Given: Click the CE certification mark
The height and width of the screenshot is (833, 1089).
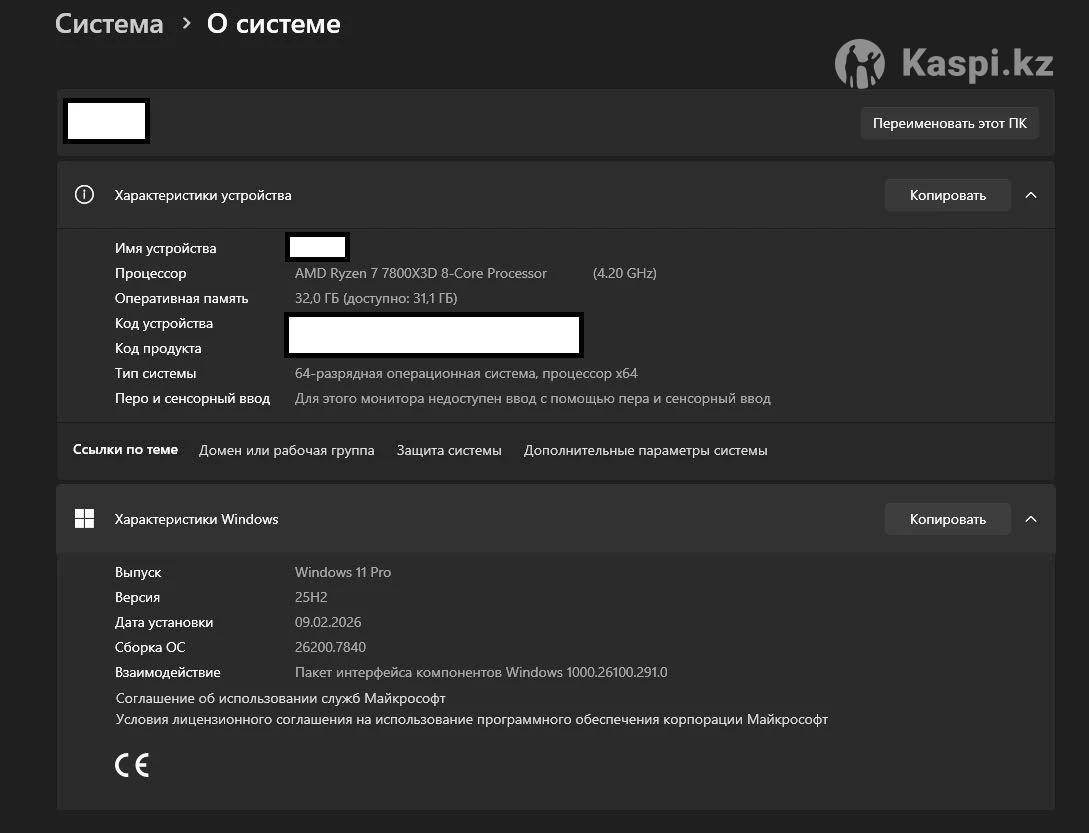Looking at the screenshot, I should [132, 766].
